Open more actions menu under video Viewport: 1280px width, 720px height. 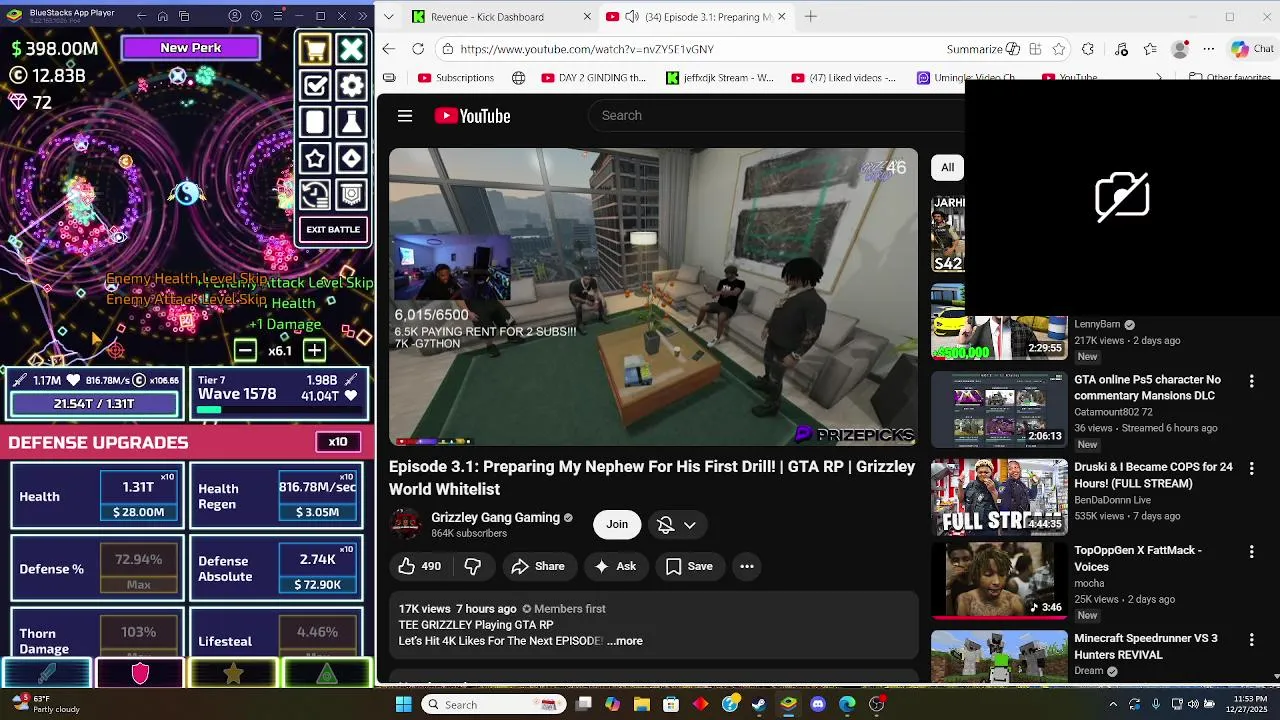click(747, 566)
